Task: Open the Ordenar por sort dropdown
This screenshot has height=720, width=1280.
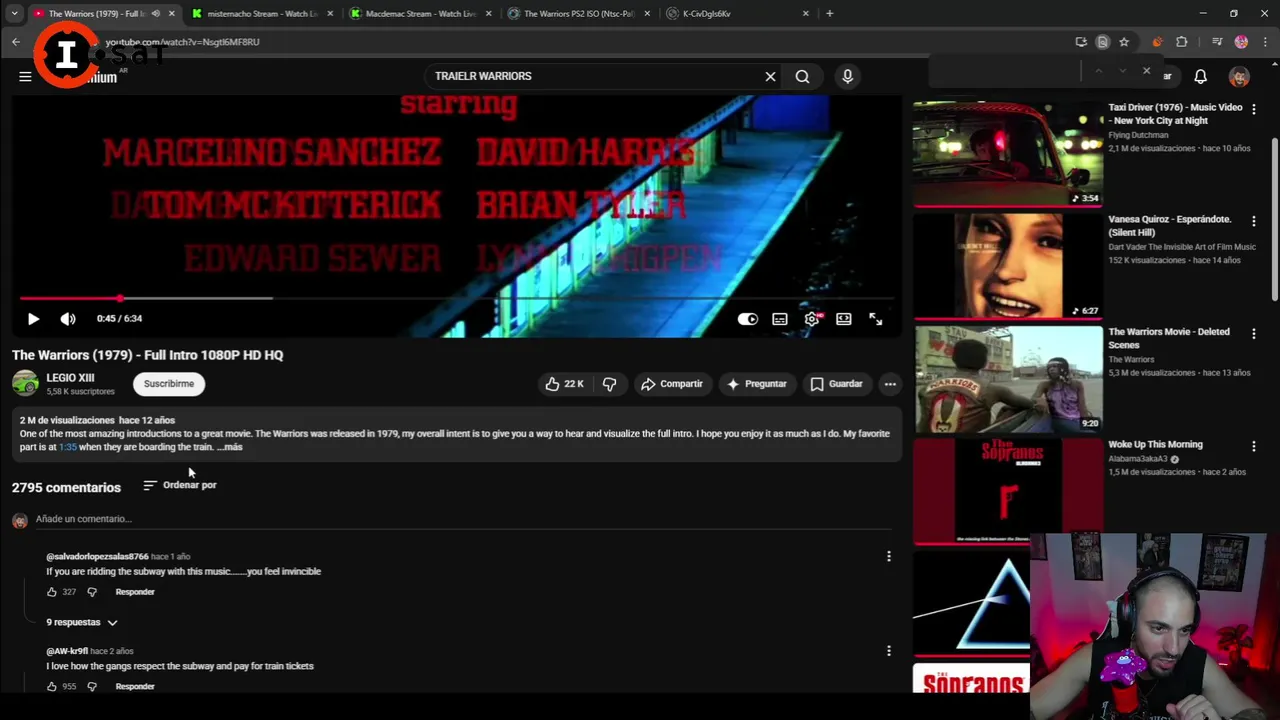Action: [x=180, y=485]
